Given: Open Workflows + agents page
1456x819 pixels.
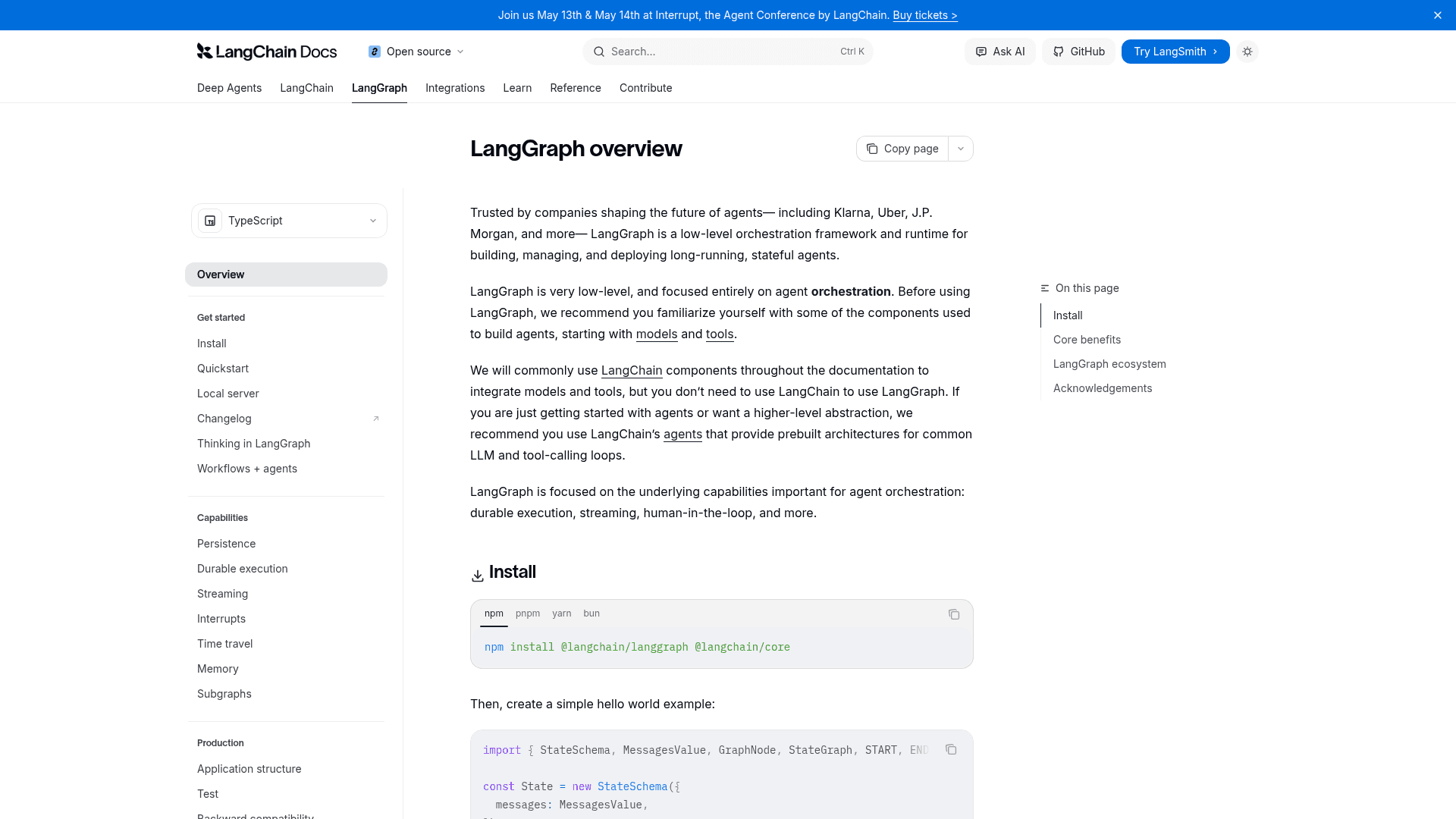Looking at the screenshot, I should coord(286,469).
